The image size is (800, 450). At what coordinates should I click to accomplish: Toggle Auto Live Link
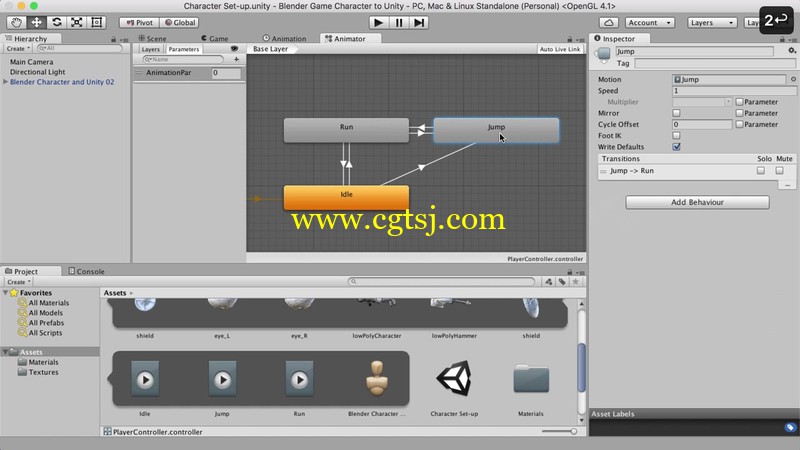tap(560, 49)
